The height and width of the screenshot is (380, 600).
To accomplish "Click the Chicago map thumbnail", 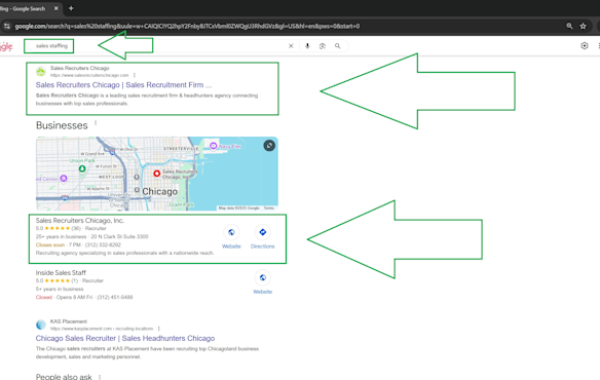I will pos(157,174).
